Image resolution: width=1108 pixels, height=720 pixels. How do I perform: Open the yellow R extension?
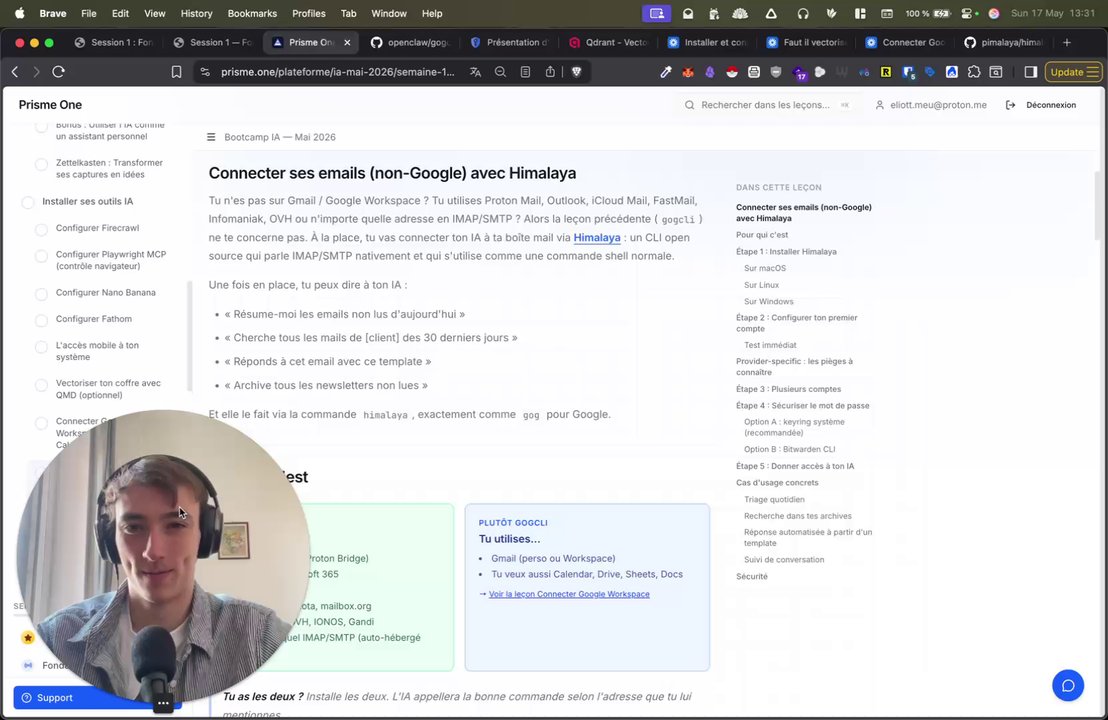(x=885, y=72)
